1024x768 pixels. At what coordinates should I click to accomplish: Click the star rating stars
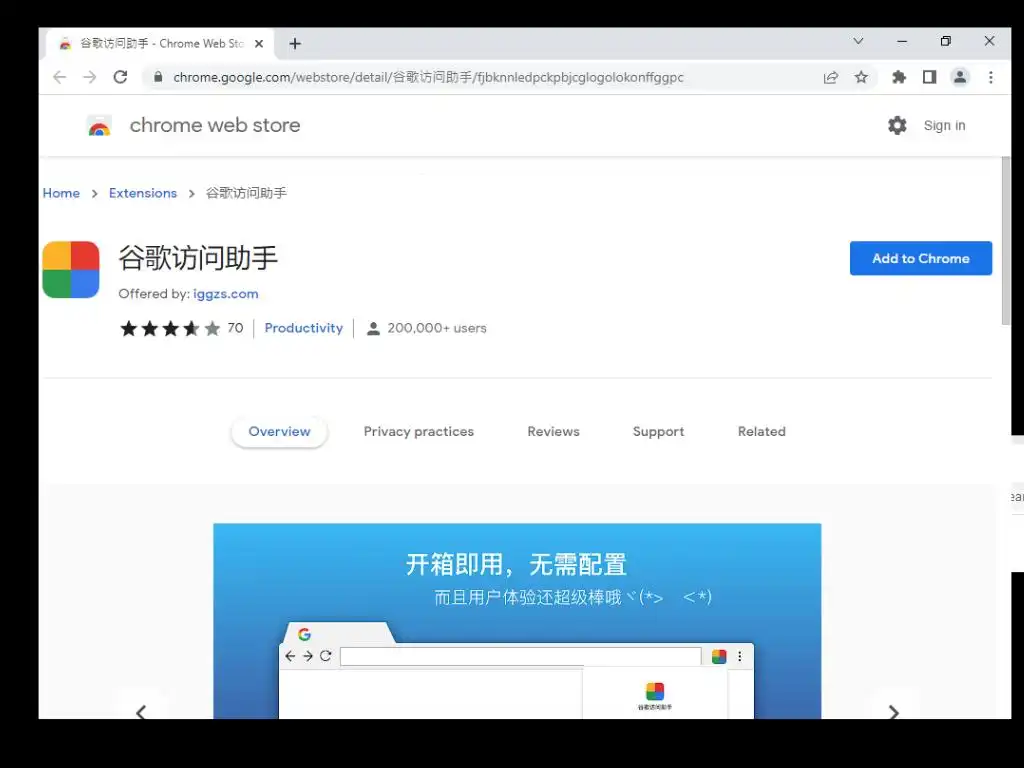[x=170, y=328]
